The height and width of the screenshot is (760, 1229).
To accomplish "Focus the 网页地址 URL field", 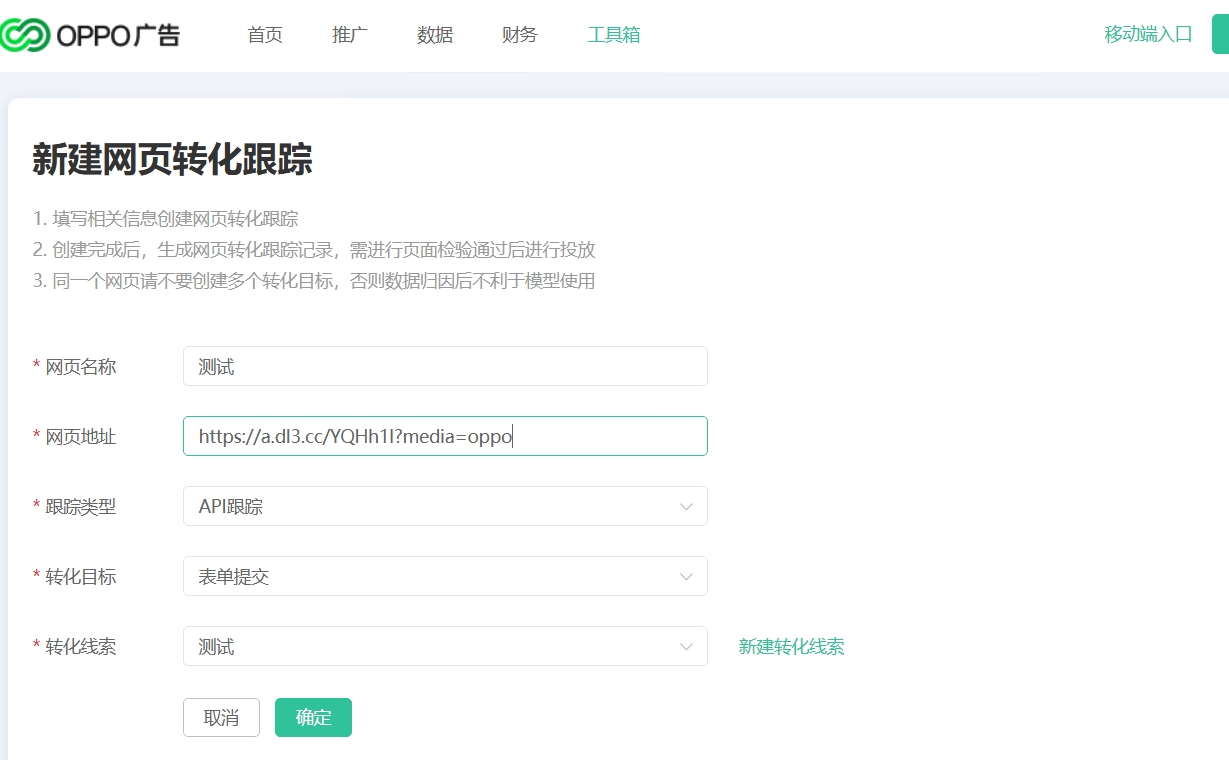I will [445, 436].
